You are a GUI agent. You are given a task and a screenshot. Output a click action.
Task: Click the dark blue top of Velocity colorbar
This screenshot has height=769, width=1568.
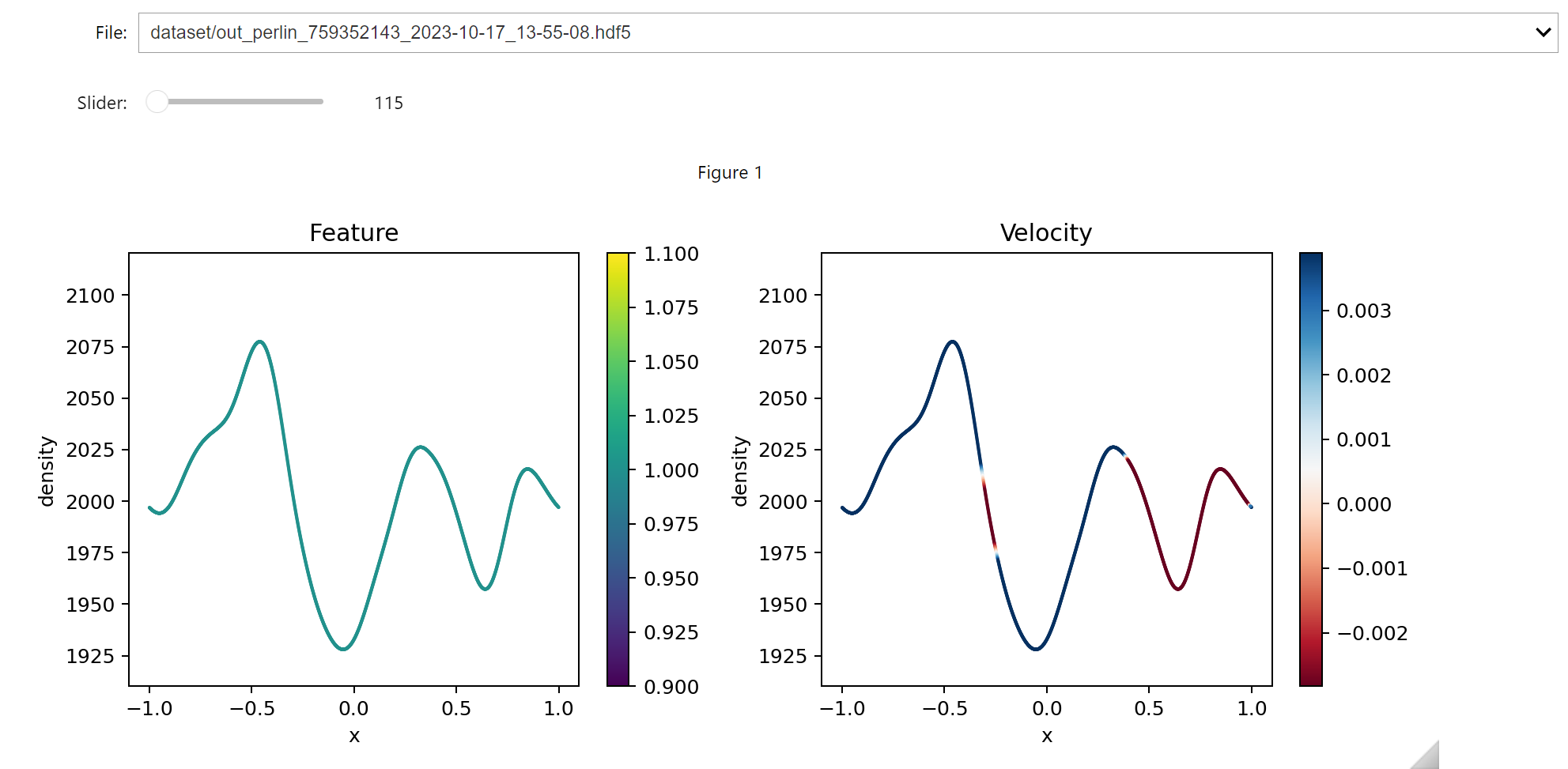point(1310,261)
